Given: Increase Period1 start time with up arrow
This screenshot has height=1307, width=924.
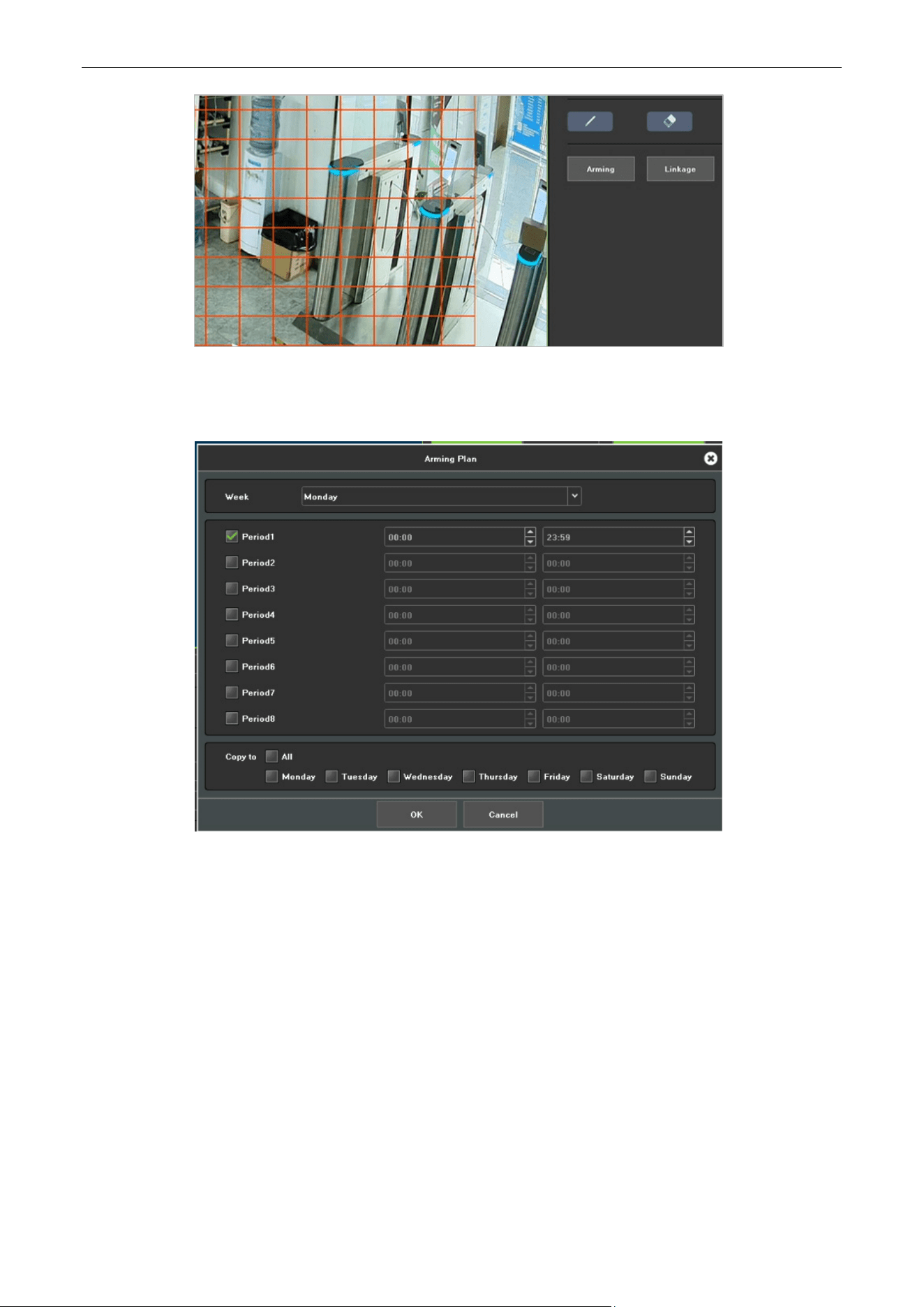Looking at the screenshot, I should pos(530,532).
